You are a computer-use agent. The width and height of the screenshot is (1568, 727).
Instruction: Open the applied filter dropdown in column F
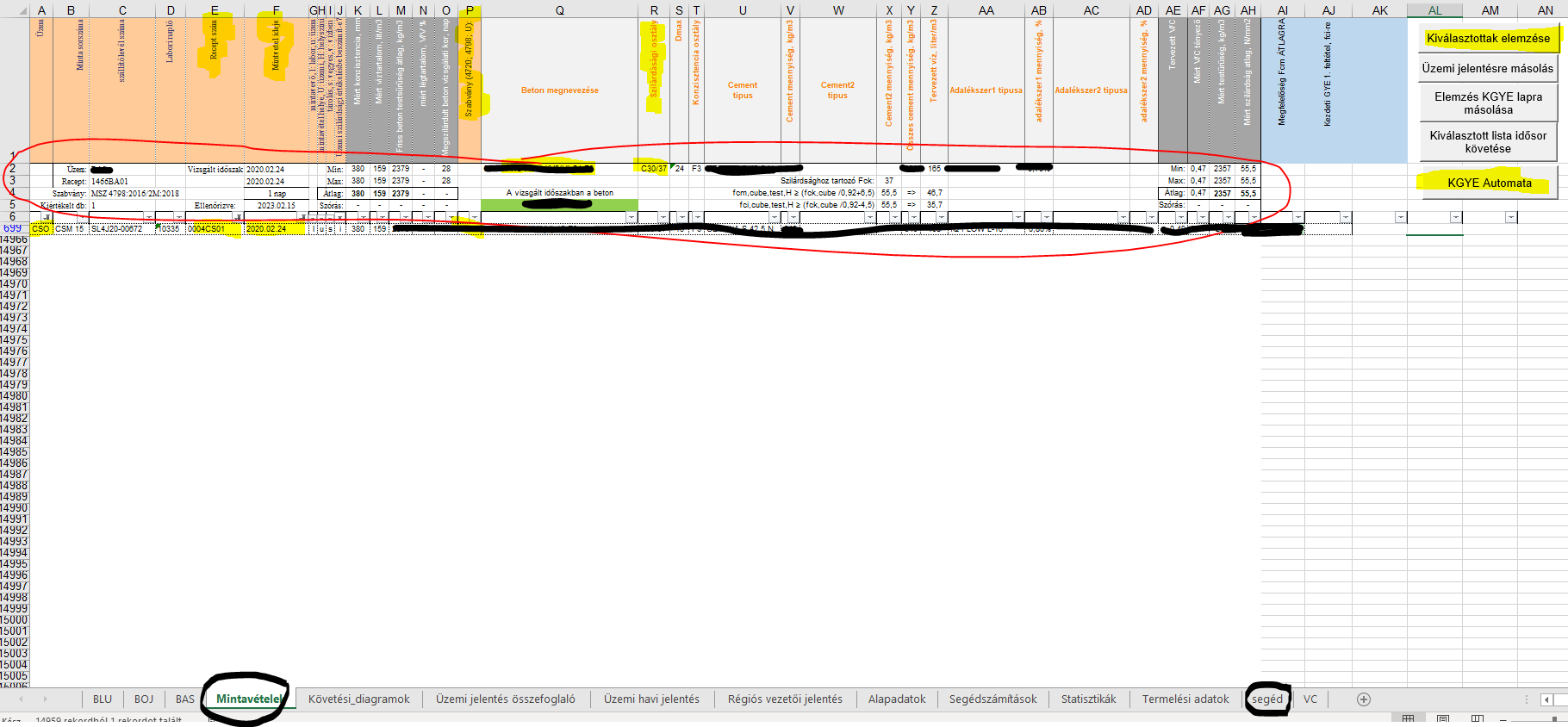pos(302,217)
